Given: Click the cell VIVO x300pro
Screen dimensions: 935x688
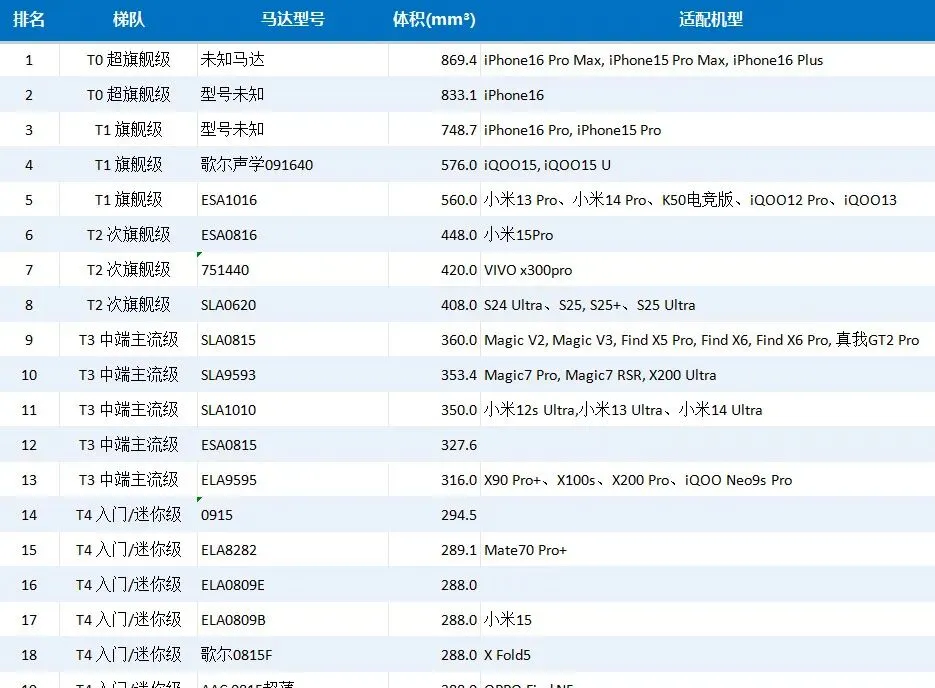Looking at the screenshot, I should pyautogui.click(x=528, y=271).
